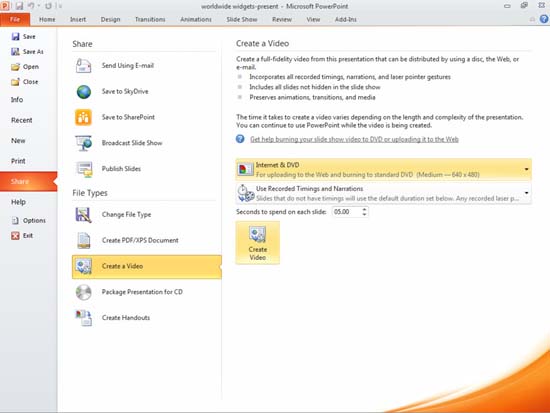The image size is (550, 413).
Task: Select Share in backstage sidebar
Action: pyautogui.click(x=28, y=181)
